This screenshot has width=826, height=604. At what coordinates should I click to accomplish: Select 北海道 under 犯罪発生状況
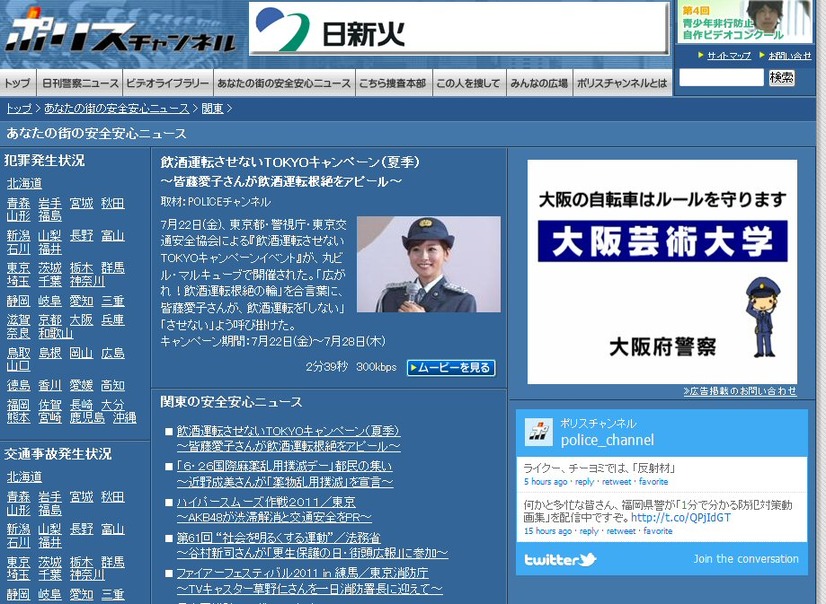tap(24, 183)
